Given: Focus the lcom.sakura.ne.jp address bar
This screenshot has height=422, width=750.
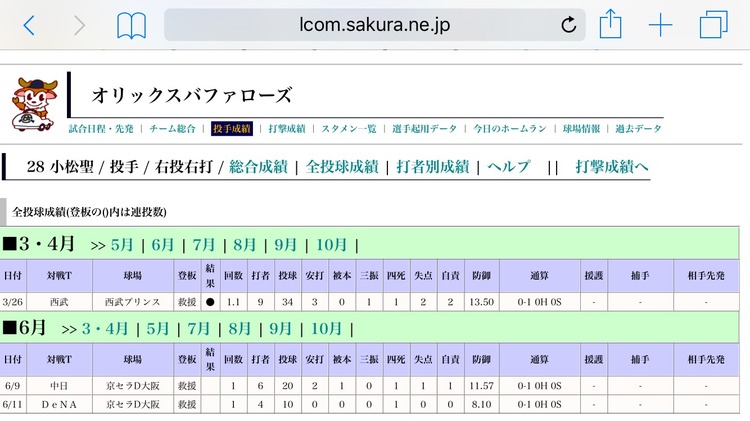Looking at the screenshot, I should pyautogui.click(x=375, y=24).
